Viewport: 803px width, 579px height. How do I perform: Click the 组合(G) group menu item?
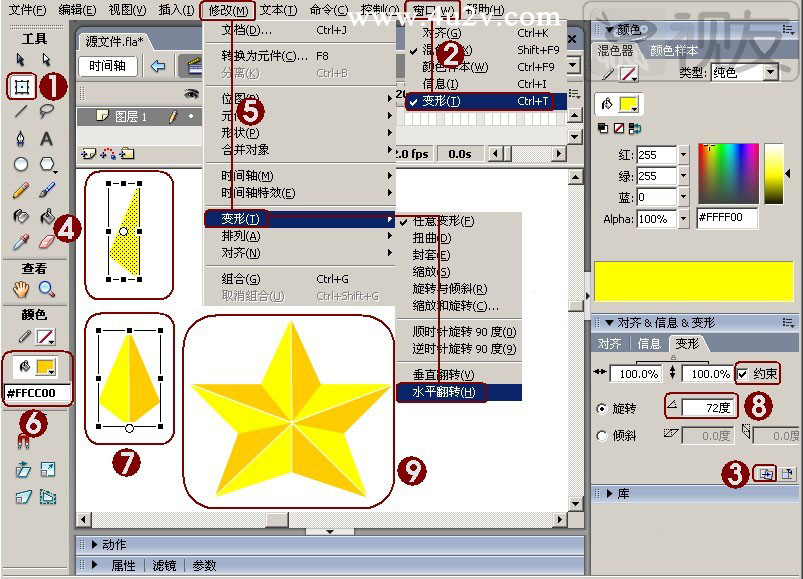click(x=300, y=279)
